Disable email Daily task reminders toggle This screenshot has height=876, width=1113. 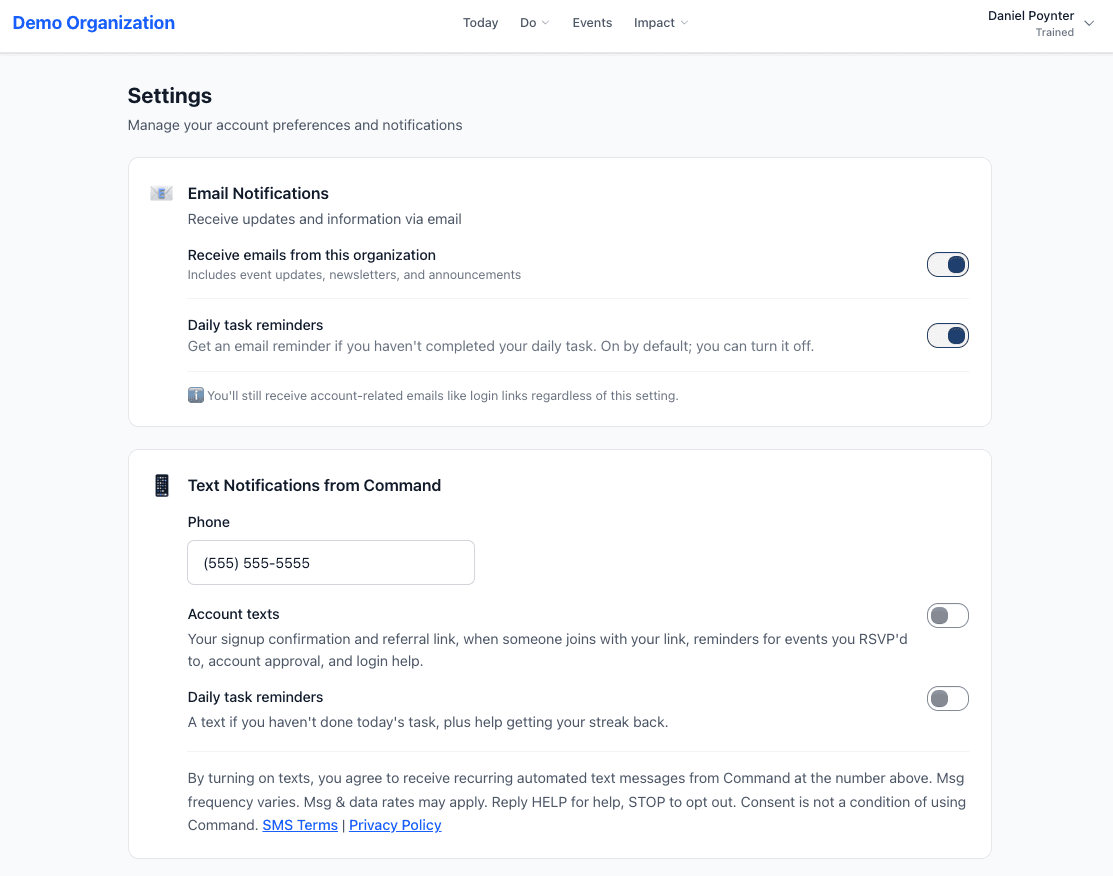tap(948, 335)
